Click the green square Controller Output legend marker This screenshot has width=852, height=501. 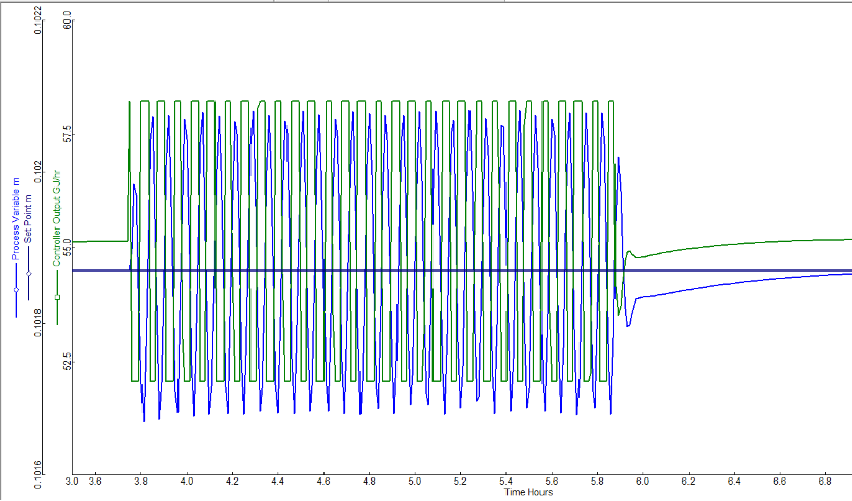click(57, 297)
